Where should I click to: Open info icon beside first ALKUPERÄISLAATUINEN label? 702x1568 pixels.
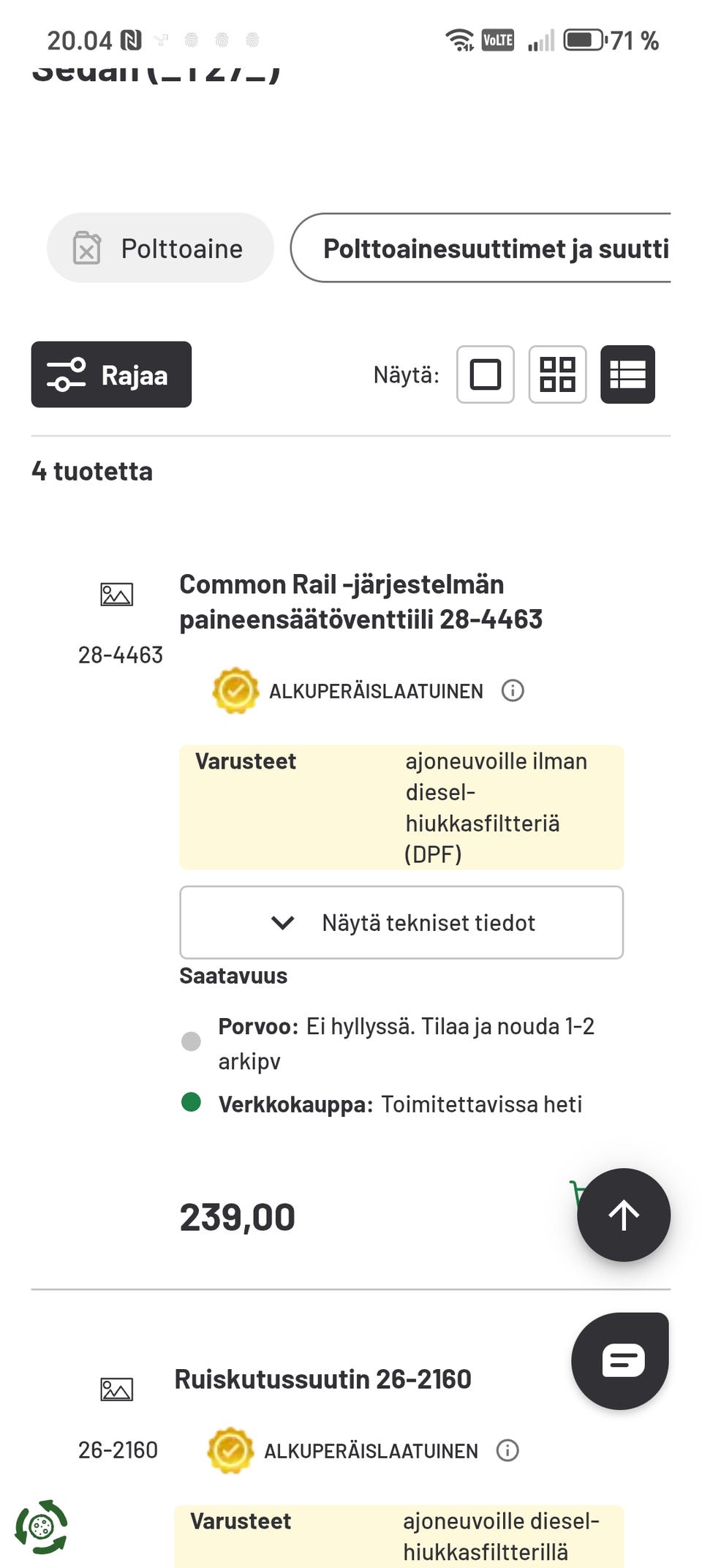tap(513, 690)
